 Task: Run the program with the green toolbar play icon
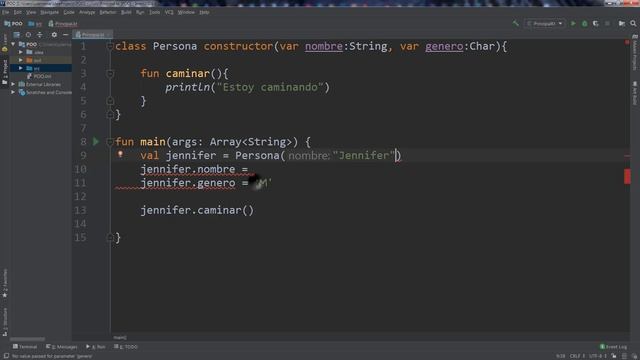pyautogui.click(x=573, y=24)
